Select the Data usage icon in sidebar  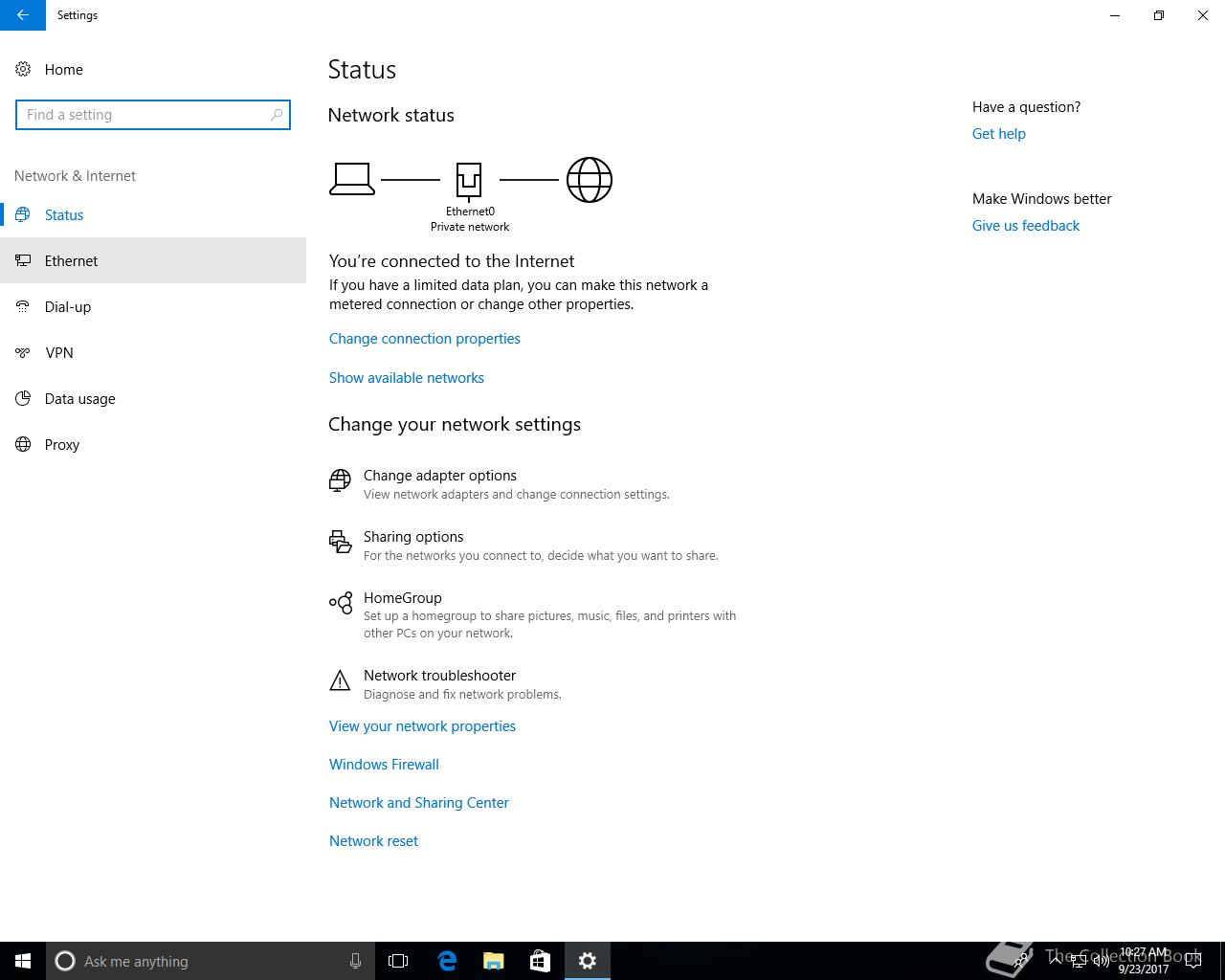pyautogui.click(x=23, y=398)
